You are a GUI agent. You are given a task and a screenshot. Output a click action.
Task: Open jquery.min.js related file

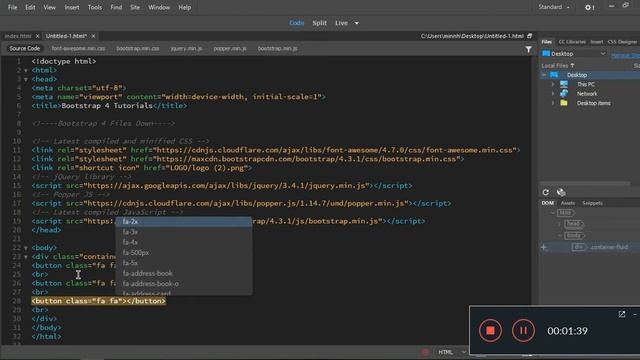(x=186, y=48)
